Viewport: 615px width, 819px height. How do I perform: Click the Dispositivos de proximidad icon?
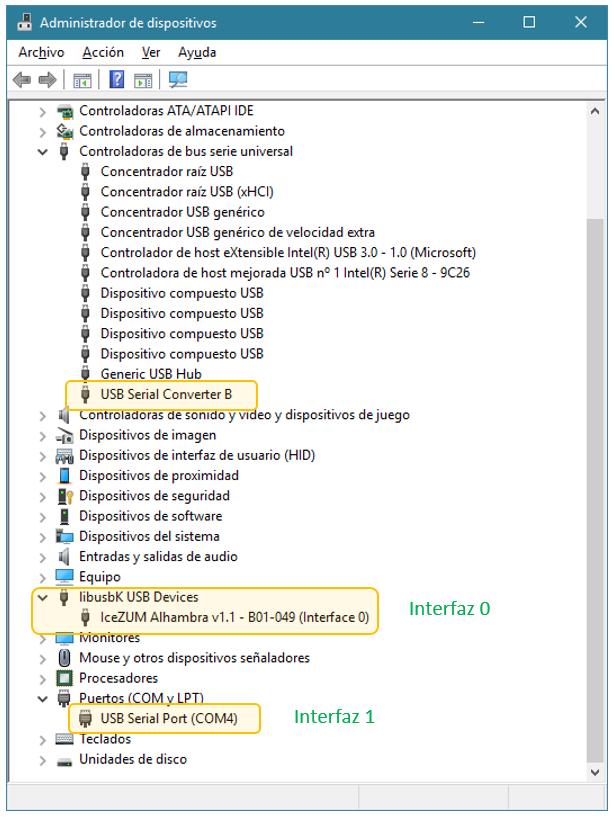[x=64, y=476]
